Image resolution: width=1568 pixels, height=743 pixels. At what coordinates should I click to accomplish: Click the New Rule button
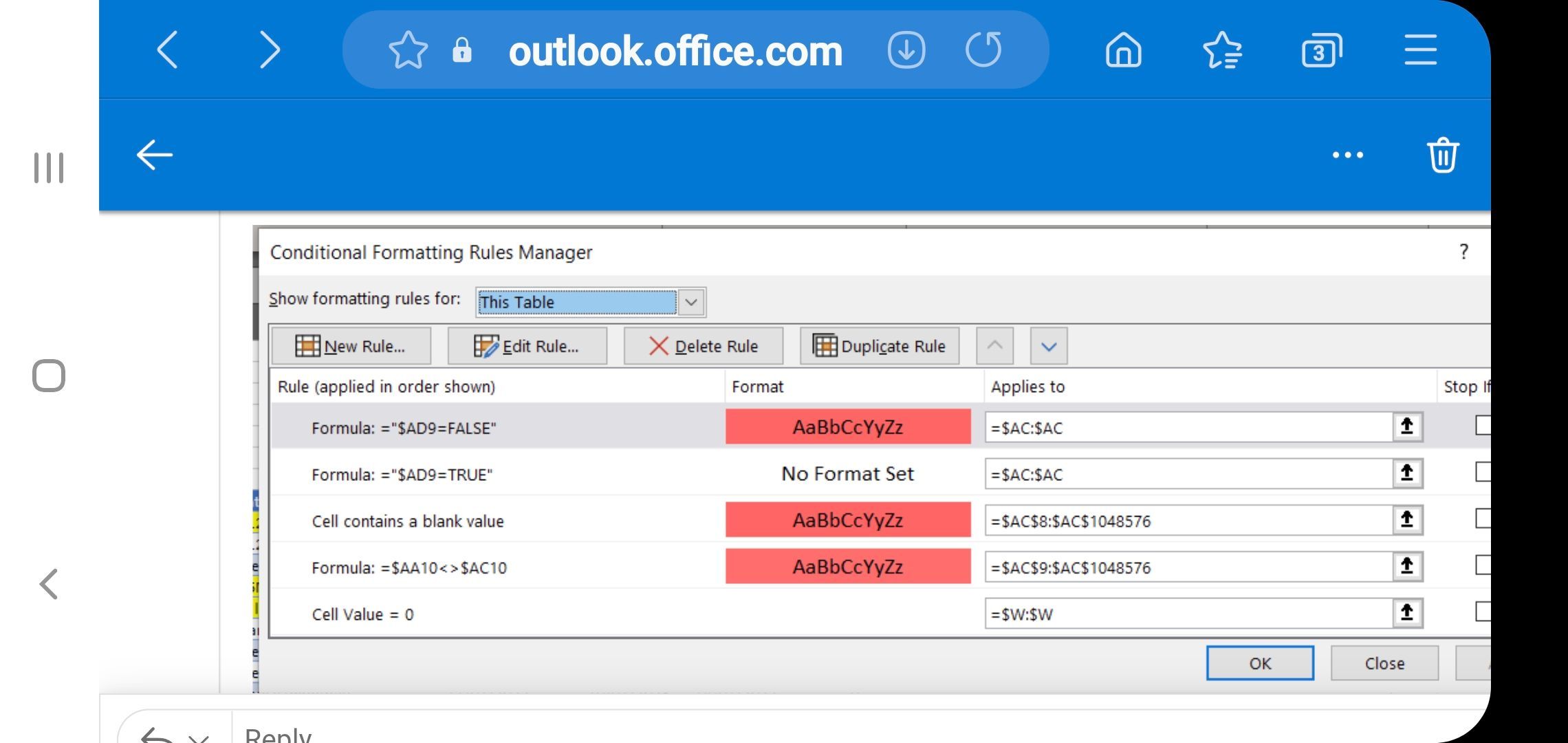(351, 346)
